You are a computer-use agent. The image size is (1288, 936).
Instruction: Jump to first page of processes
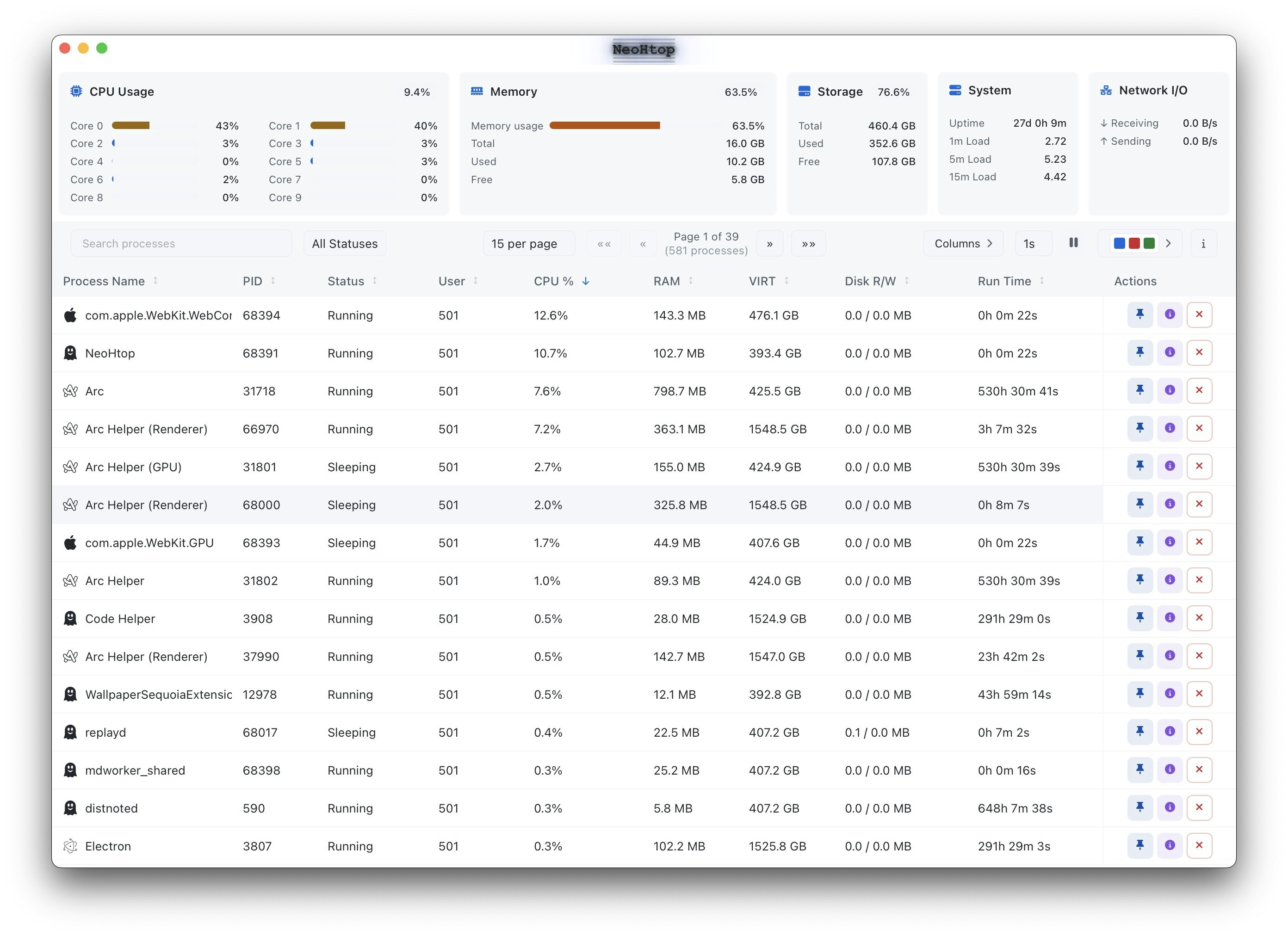tap(603, 244)
